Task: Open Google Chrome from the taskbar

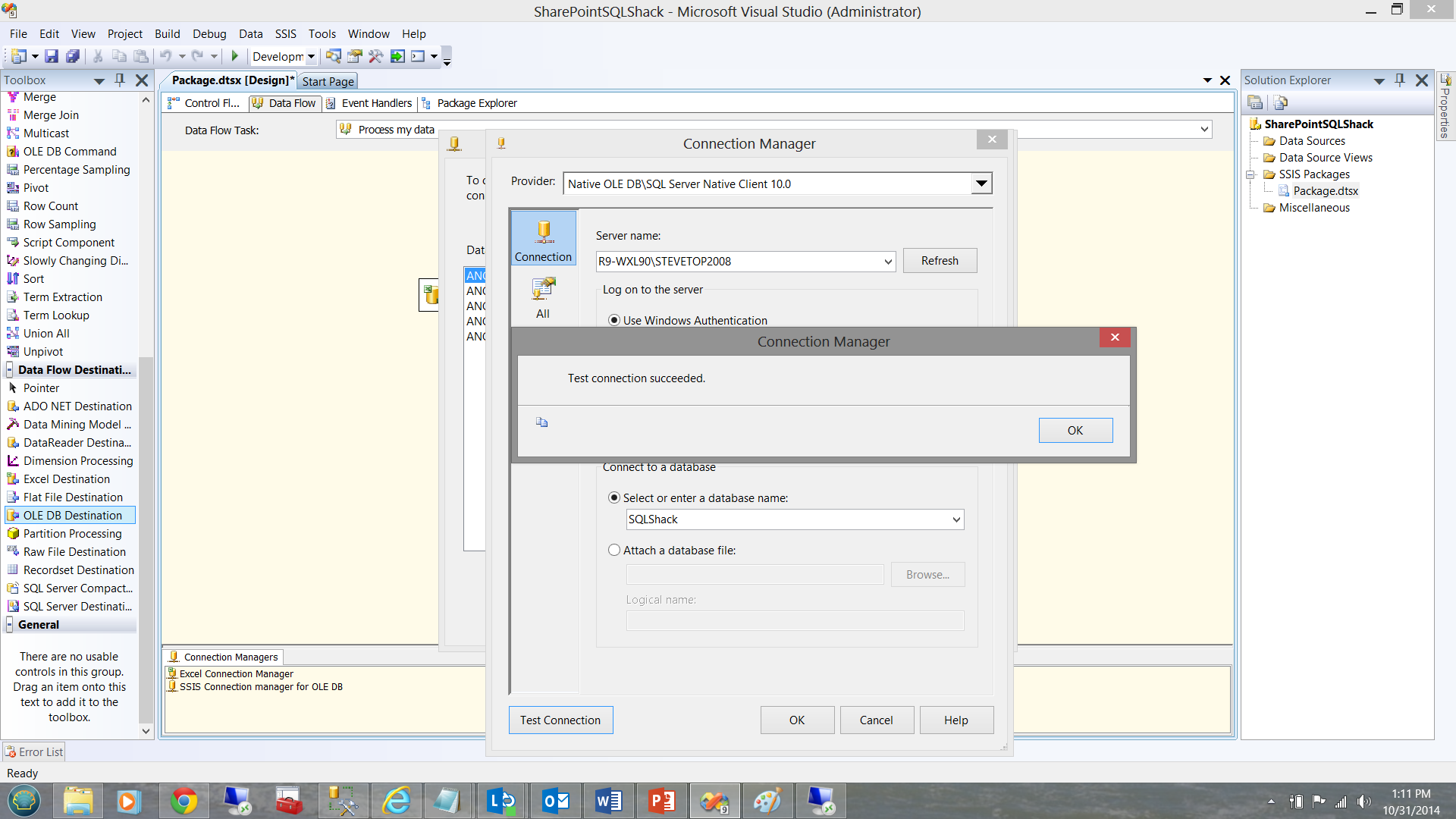Action: 184,801
